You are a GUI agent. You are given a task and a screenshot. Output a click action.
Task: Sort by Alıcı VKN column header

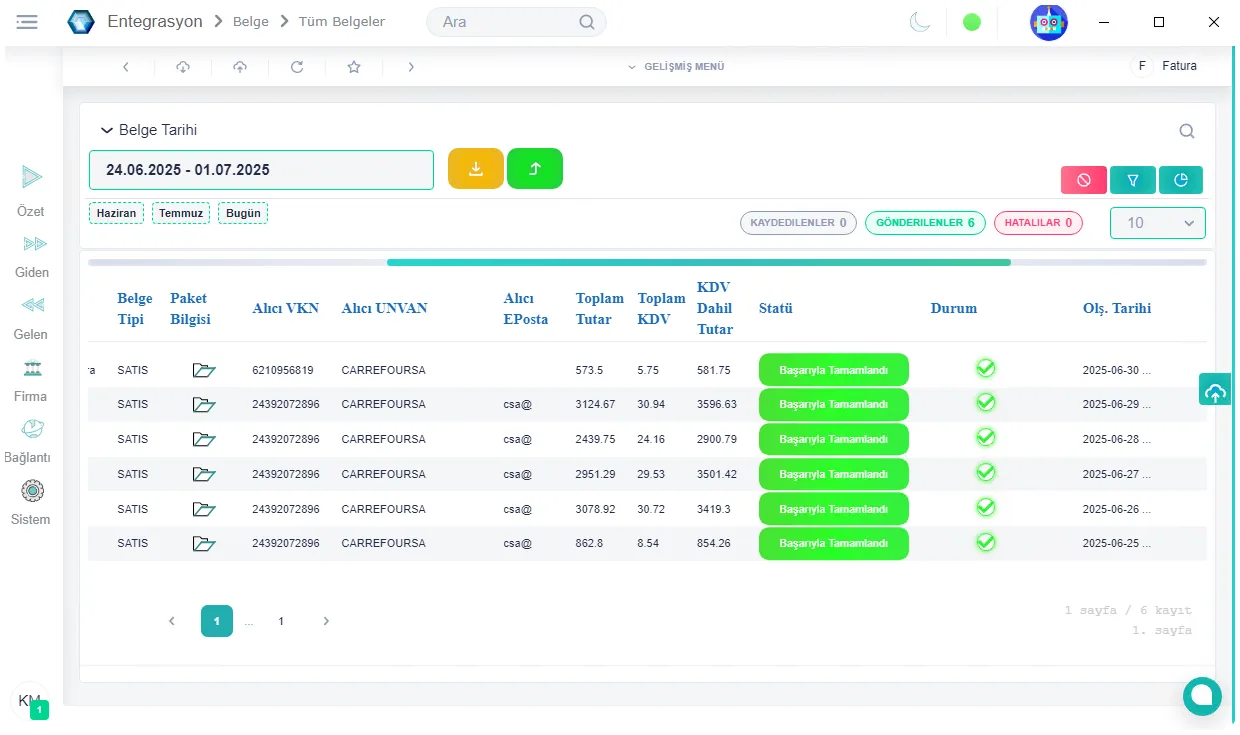(x=286, y=308)
